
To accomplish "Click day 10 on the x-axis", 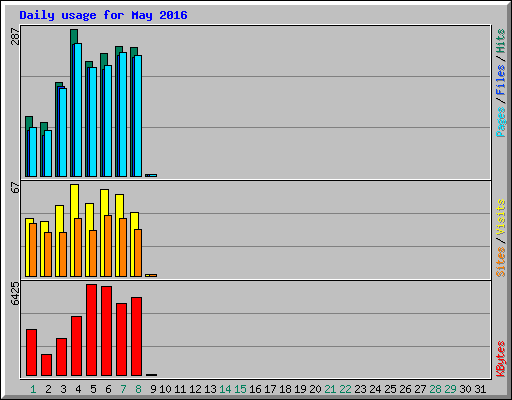I will (x=165, y=389).
